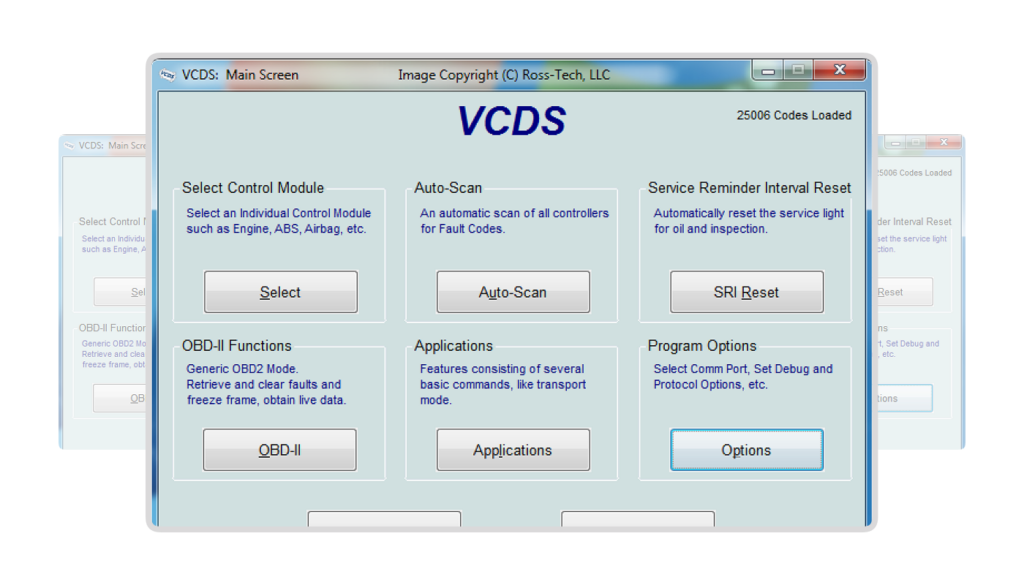Click SRI Reset to reset the service light
Image resolution: width=1024 pixels, height=585 pixels.
746,291
